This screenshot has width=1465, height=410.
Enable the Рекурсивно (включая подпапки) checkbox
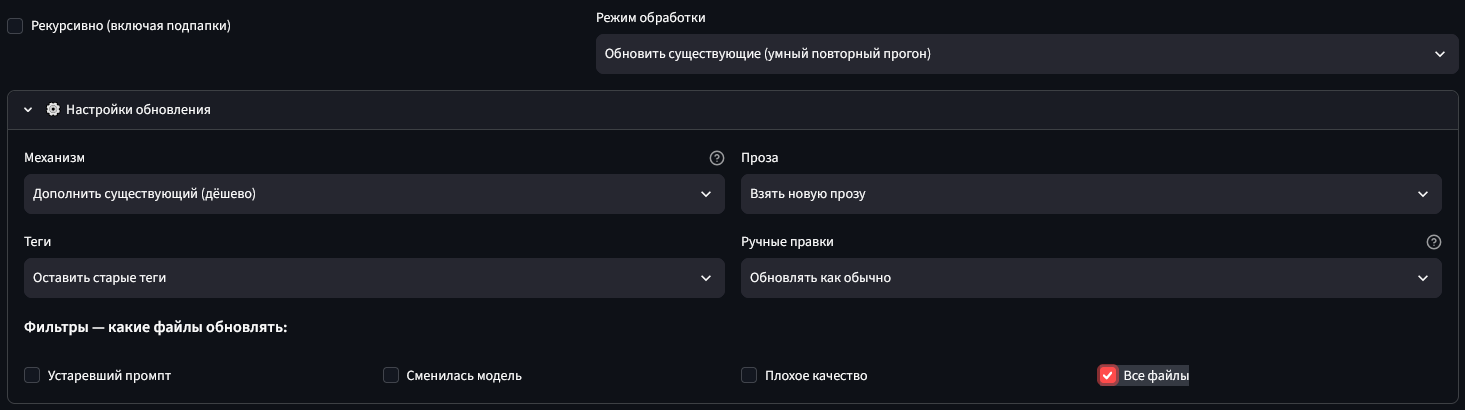[15, 26]
